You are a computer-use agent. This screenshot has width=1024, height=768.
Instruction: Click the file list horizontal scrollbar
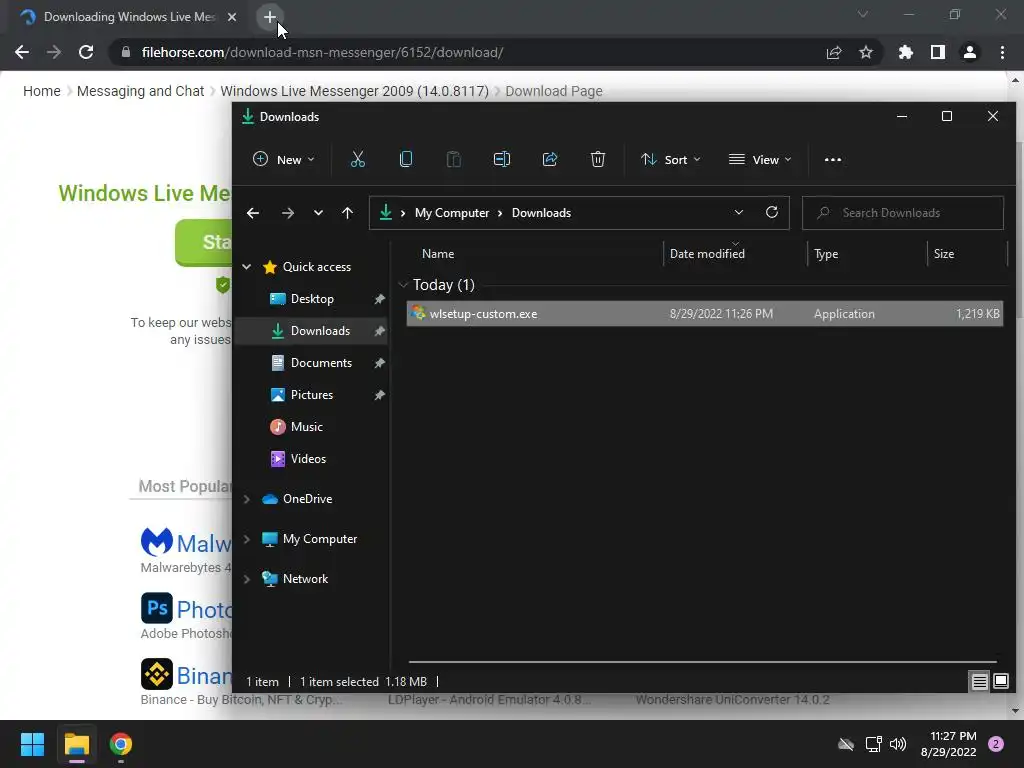[x=703, y=662]
